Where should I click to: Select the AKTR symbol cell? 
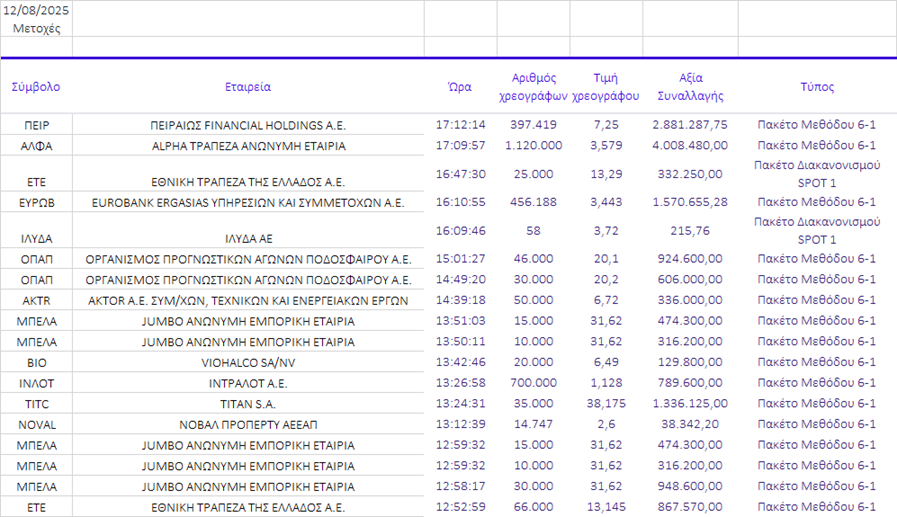pos(37,300)
